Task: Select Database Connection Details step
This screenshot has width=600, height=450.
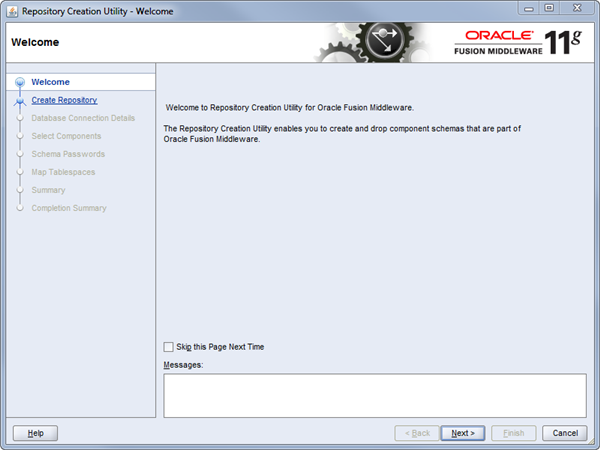Action: pos(83,118)
